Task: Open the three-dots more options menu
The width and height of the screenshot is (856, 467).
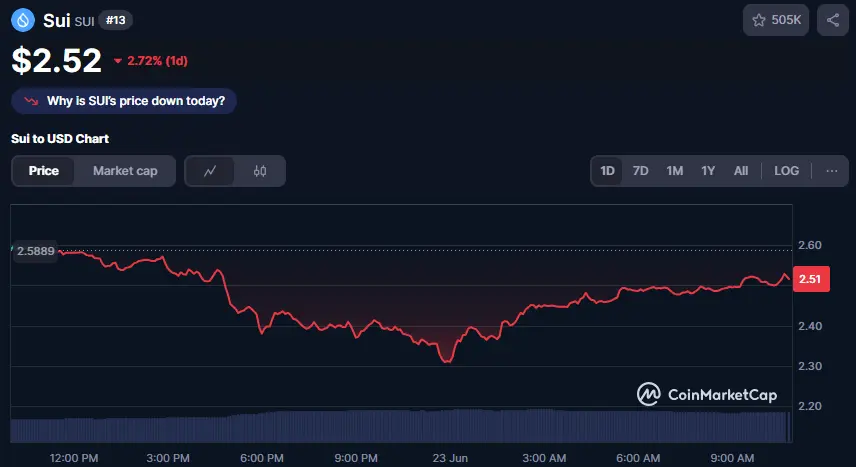Action: tap(831, 171)
